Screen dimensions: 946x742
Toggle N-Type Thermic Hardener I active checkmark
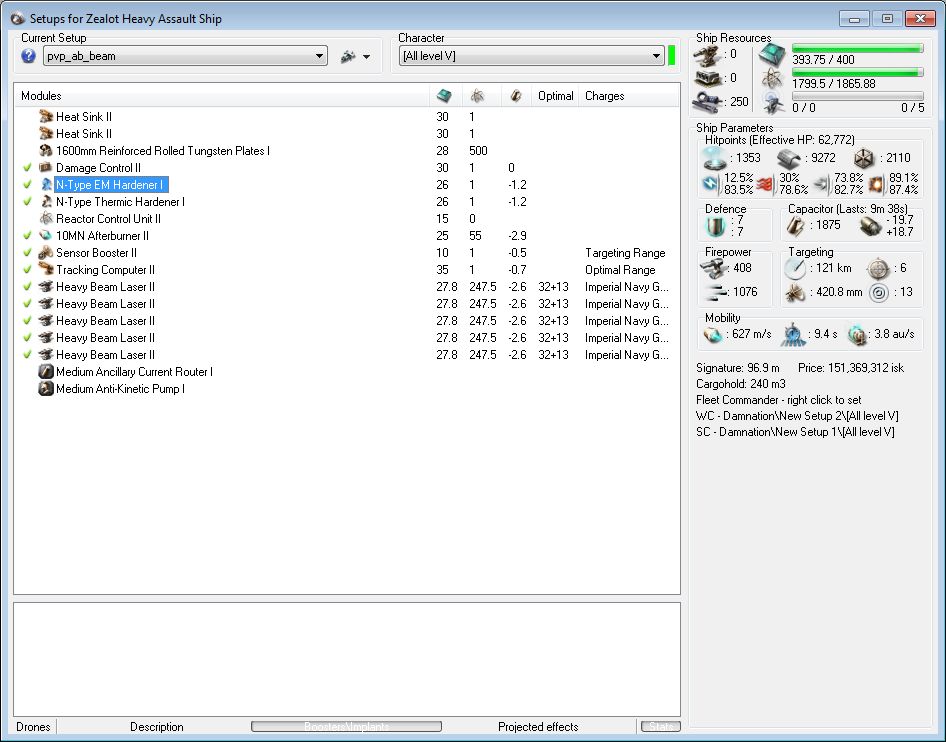coord(27,201)
